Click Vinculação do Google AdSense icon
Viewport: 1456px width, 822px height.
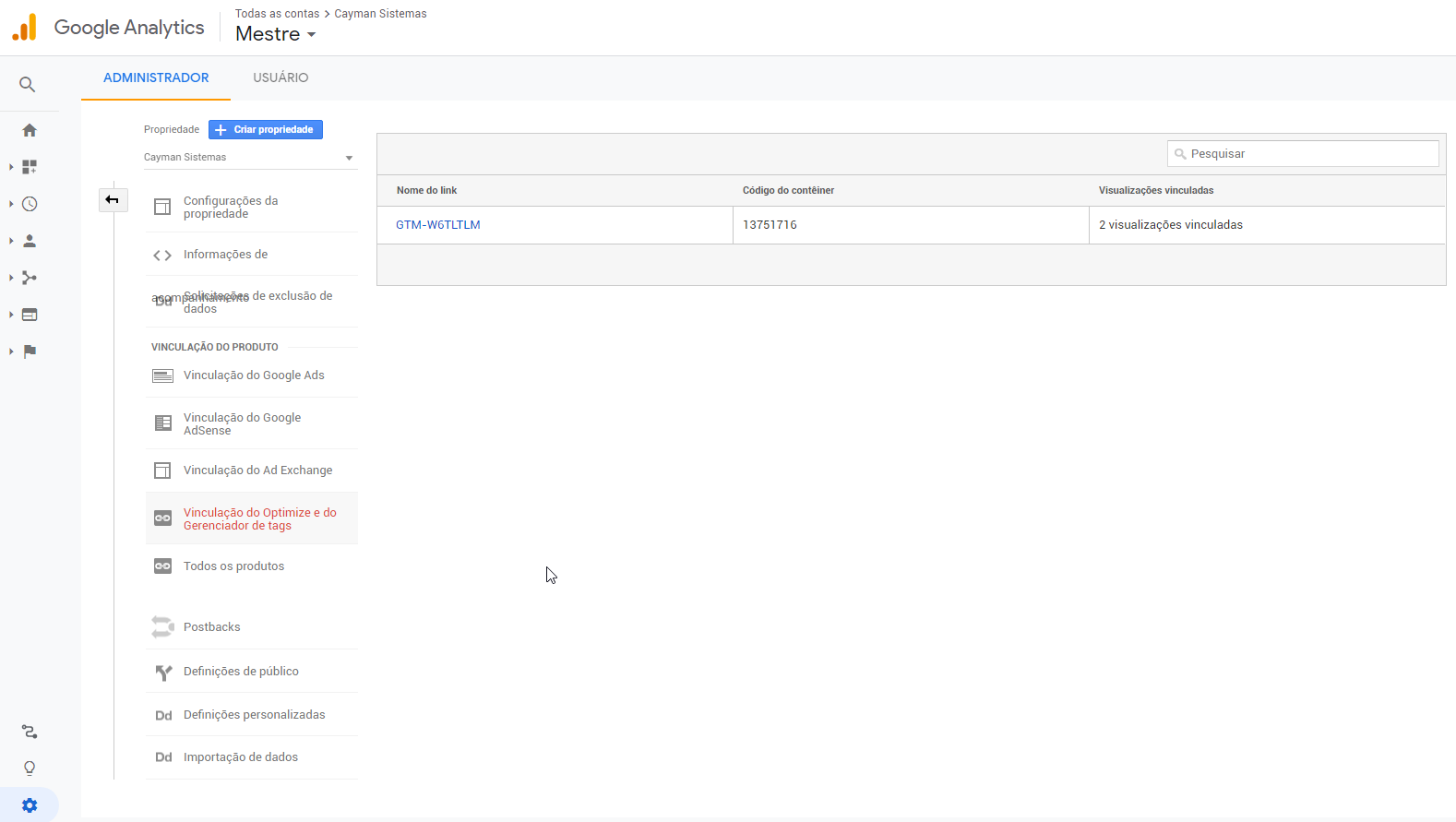tap(162, 423)
